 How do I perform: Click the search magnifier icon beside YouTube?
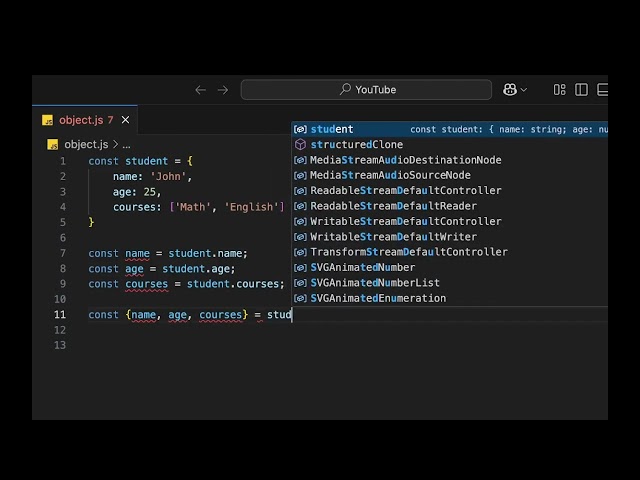pos(345,89)
